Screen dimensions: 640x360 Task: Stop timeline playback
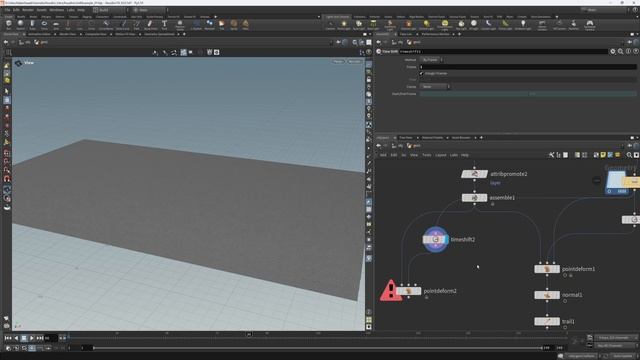coord(24,338)
